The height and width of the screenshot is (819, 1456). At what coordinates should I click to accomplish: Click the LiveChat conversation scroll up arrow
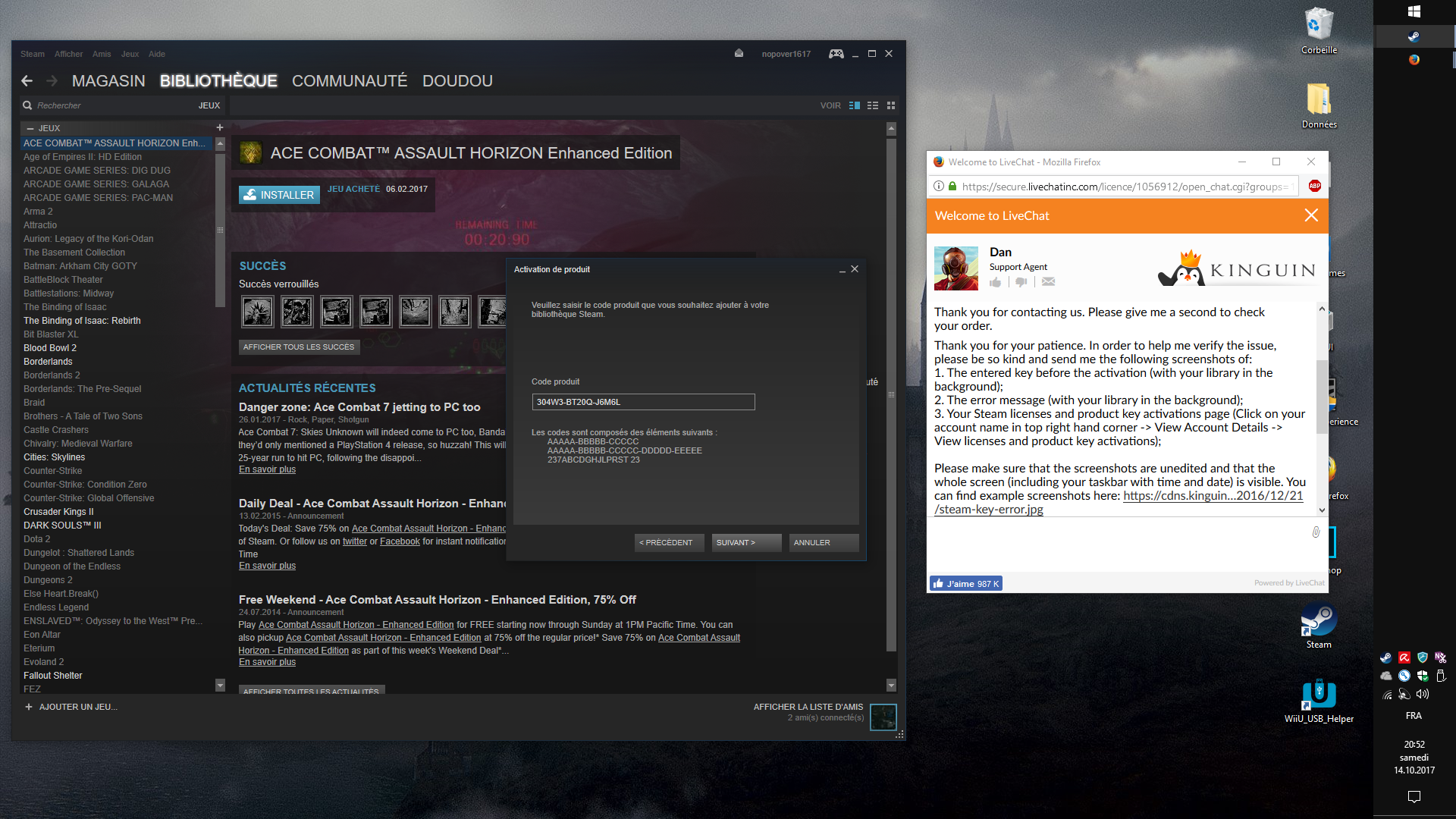(x=1322, y=309)
